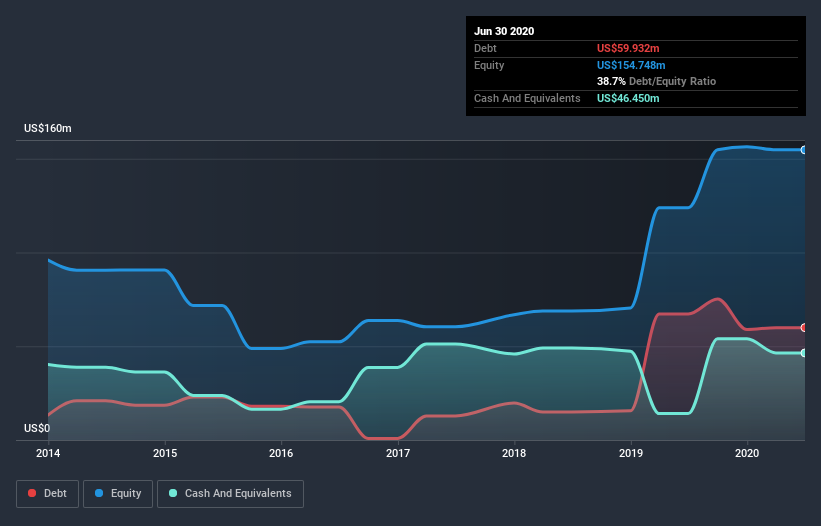This screenshot has height=526, width=821.
Task: Click the US$154.748m equity value
Action: click(631, 65)
